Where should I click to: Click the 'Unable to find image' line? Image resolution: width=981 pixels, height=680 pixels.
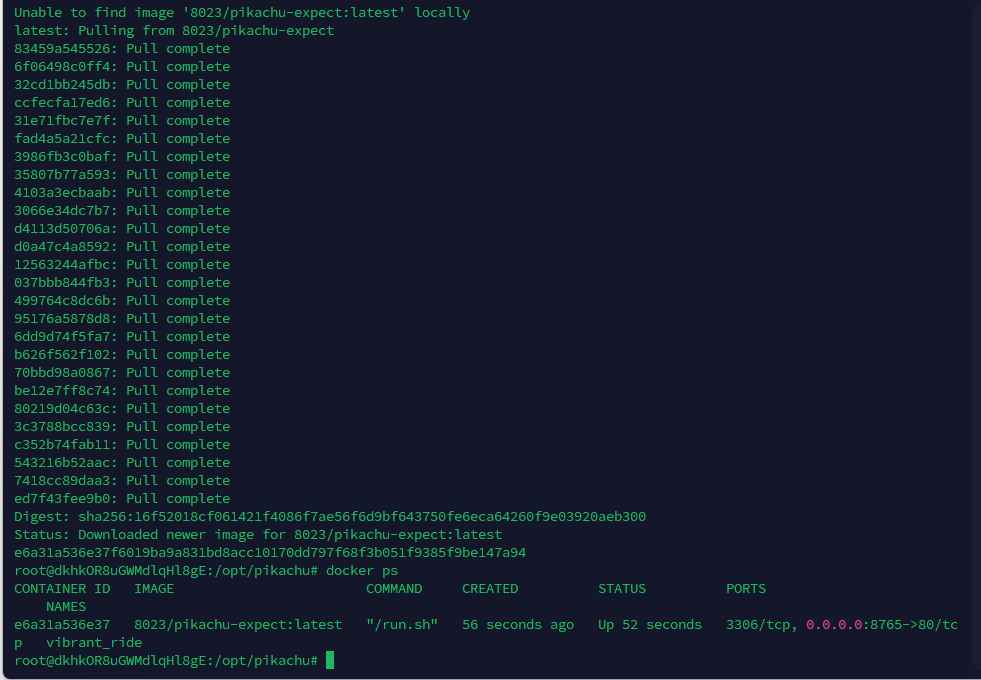click(x=242, y=13)
